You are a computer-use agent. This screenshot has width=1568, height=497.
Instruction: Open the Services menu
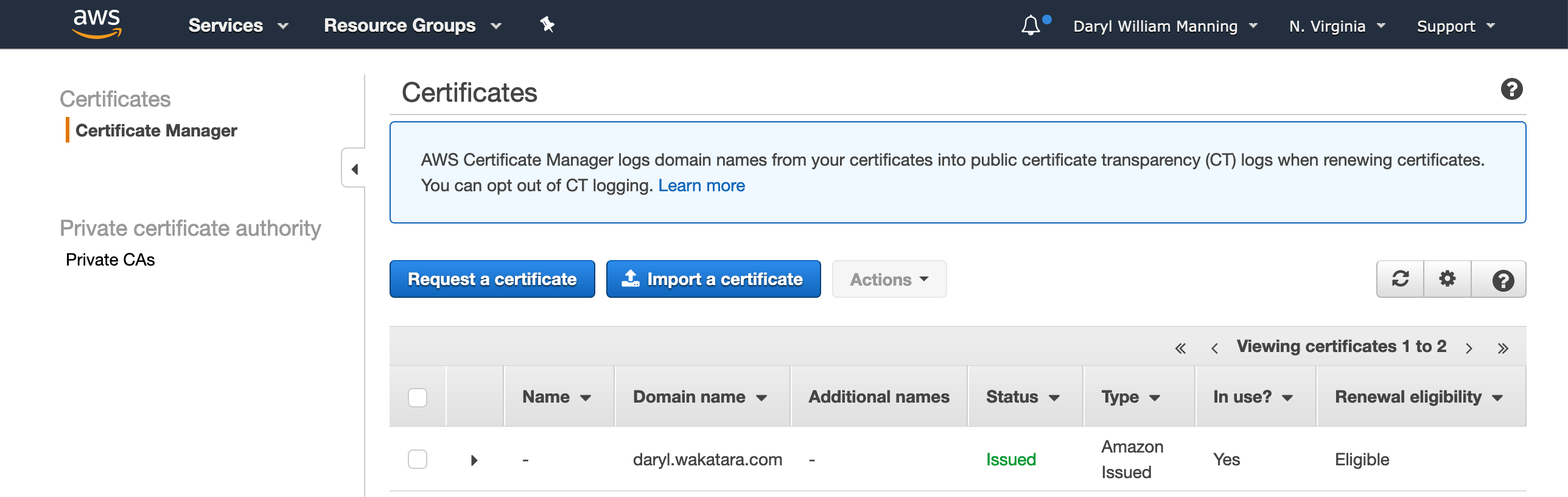pos(238,26)
